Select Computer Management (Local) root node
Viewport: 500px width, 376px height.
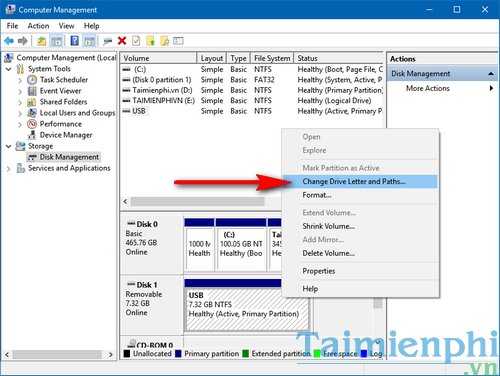66,58
